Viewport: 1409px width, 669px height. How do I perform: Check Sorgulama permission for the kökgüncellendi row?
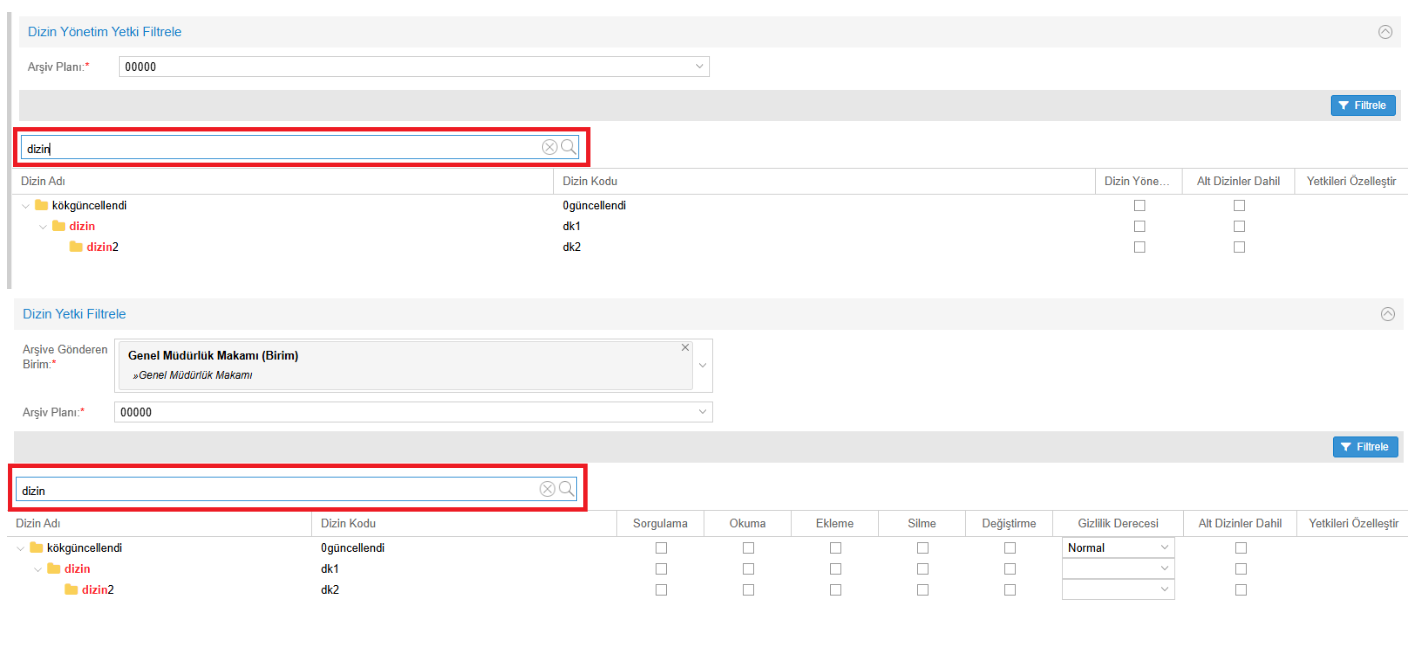tap(661, 548)
